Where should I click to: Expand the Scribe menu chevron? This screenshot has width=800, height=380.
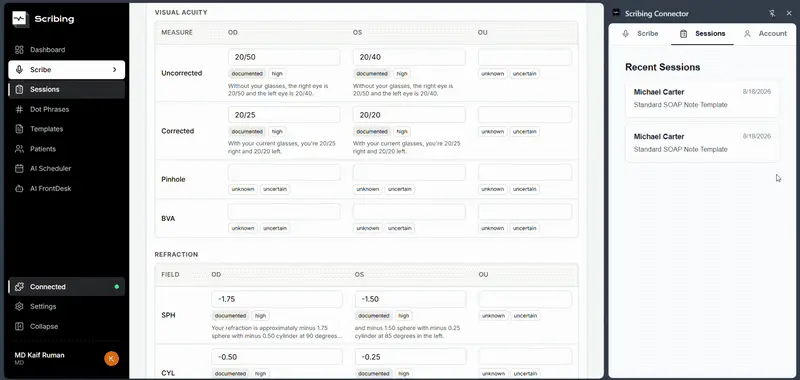click(114, 70)
